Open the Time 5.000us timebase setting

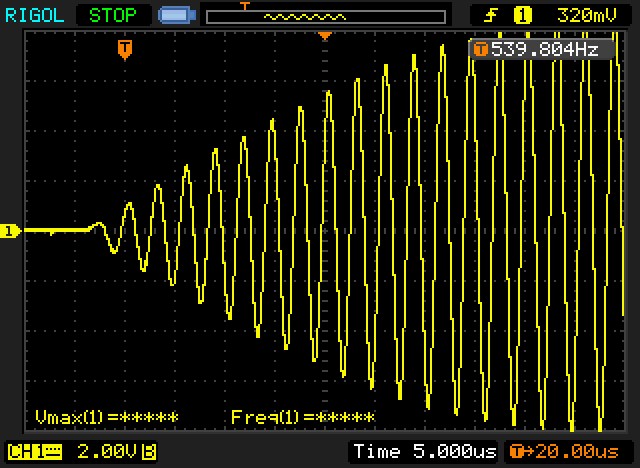point(425,451)
